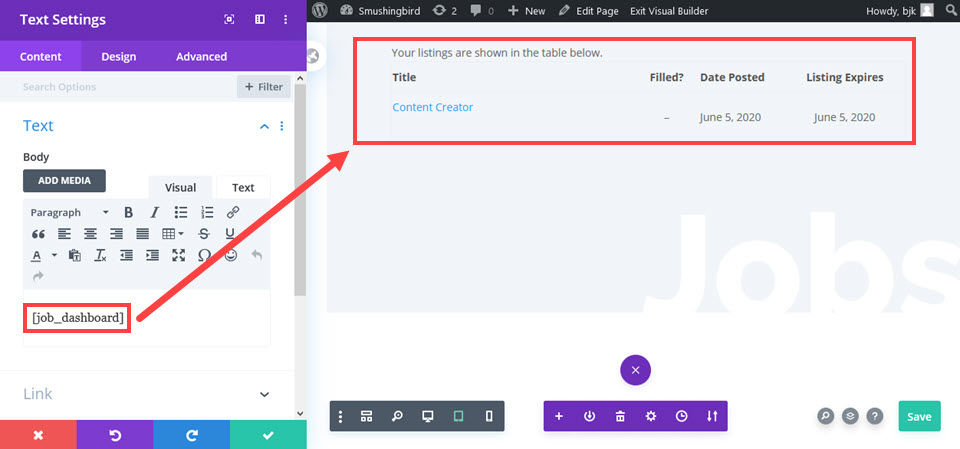Click the trash icon in the purple toolbar
Screen dimensions: 960x449
620,417
